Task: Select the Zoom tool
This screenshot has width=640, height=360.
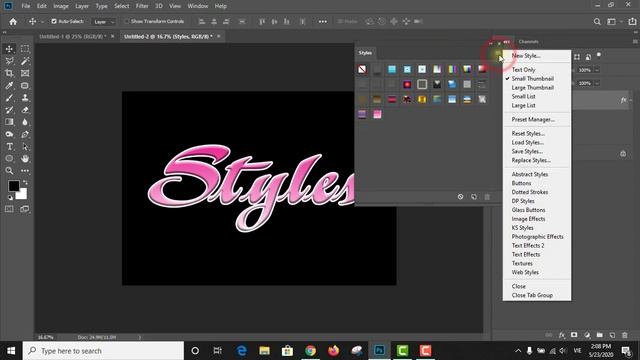Action: click(9, 171)
